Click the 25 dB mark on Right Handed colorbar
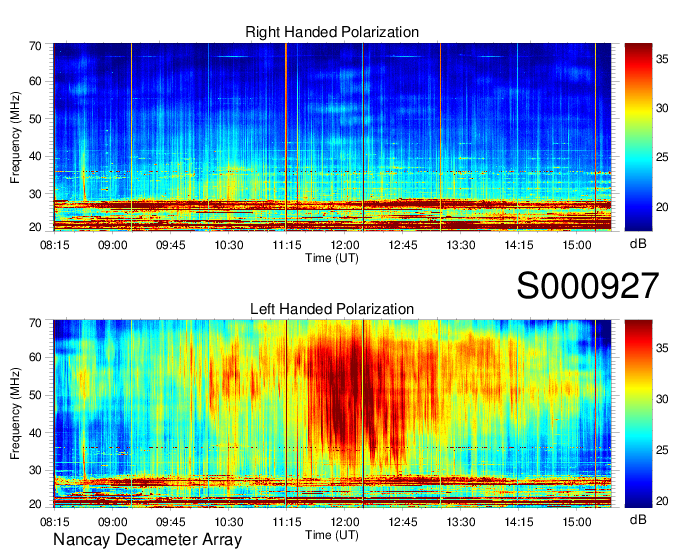Image resolution: width=680 pixels, height=552 pixels. [662, 157]
